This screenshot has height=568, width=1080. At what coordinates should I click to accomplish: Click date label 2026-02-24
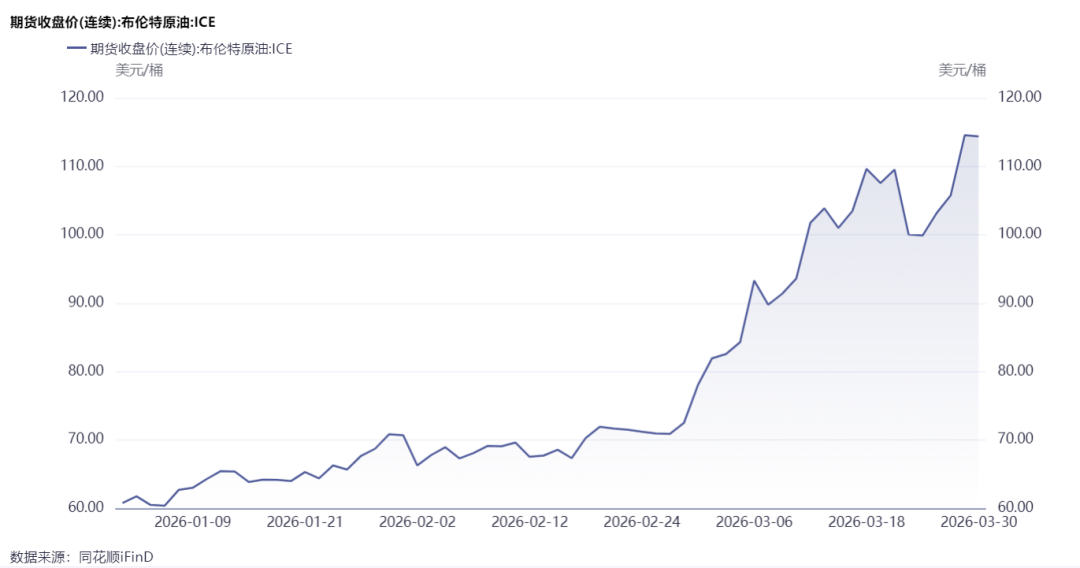point(641,523)
